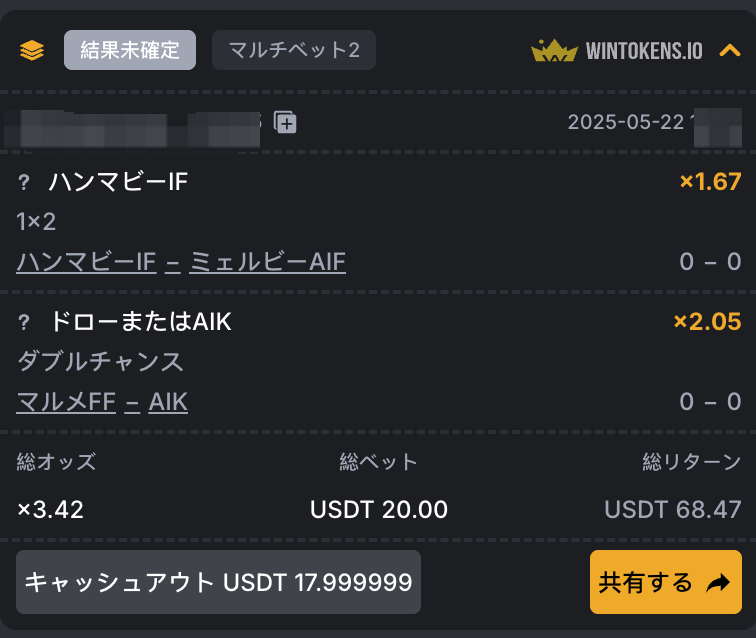
Task: Click the ×1.67 odds value
Action: coord(710,182)
